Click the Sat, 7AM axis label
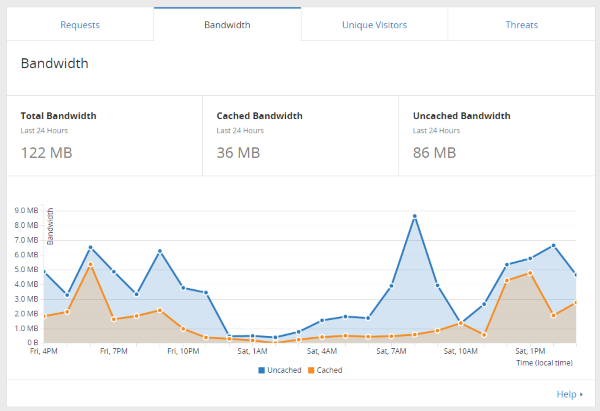The width and height of the screenshot is (600, 411). click(391, 351)
